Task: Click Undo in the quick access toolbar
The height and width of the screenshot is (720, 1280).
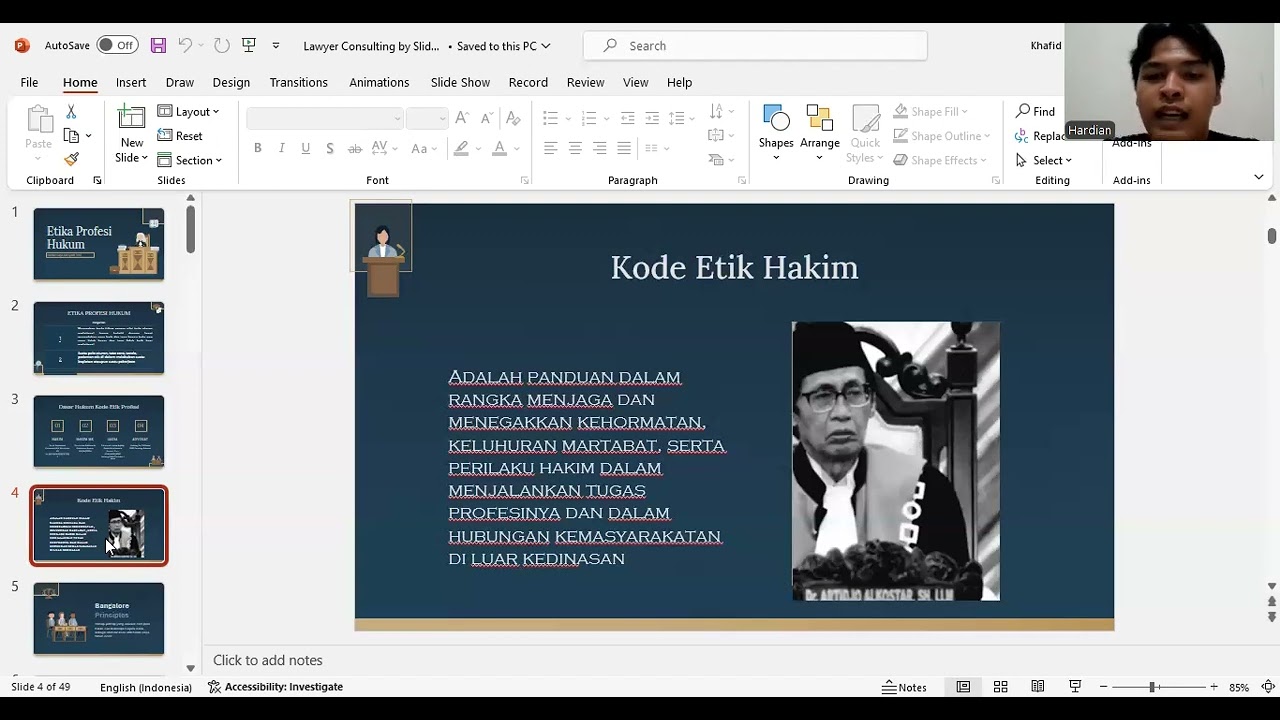Action: 184,46
